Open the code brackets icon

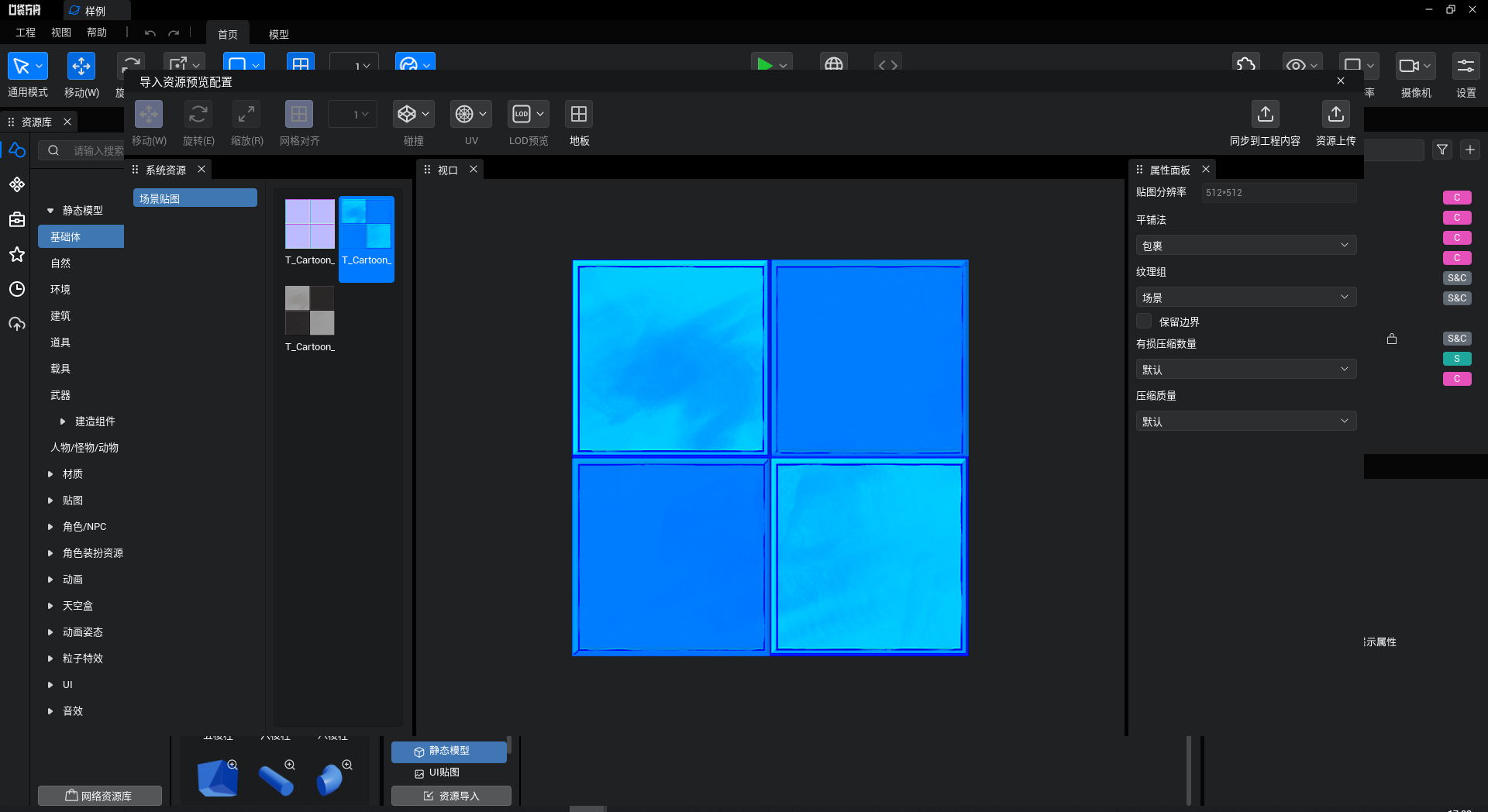888,64
